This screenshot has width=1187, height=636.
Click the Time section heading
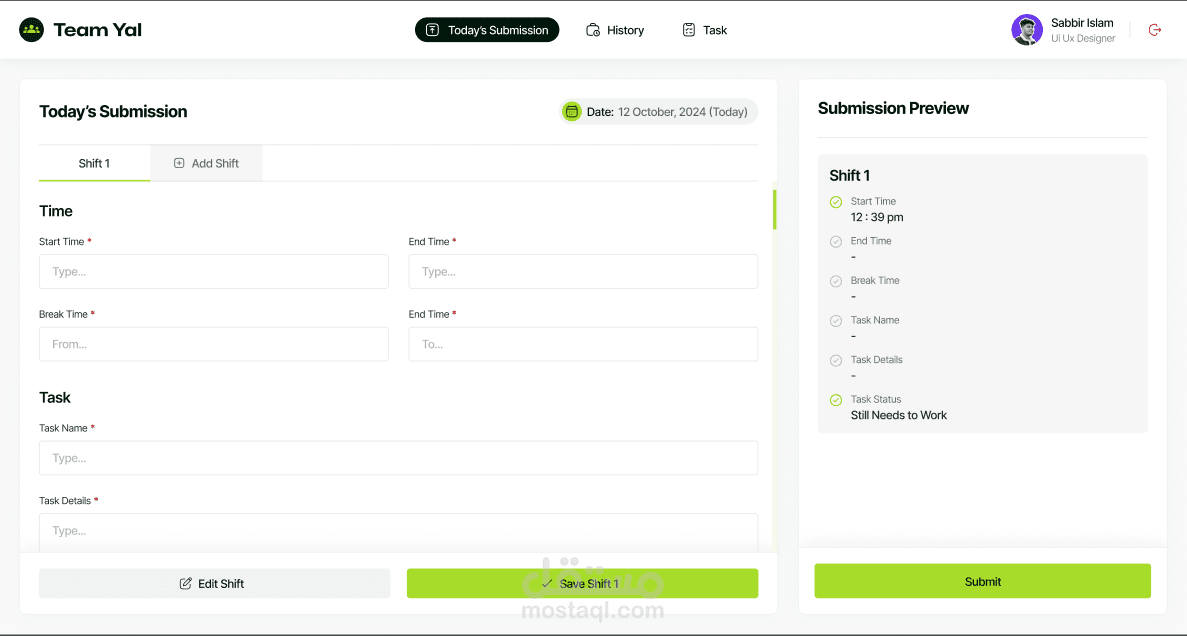coord(56,211)
